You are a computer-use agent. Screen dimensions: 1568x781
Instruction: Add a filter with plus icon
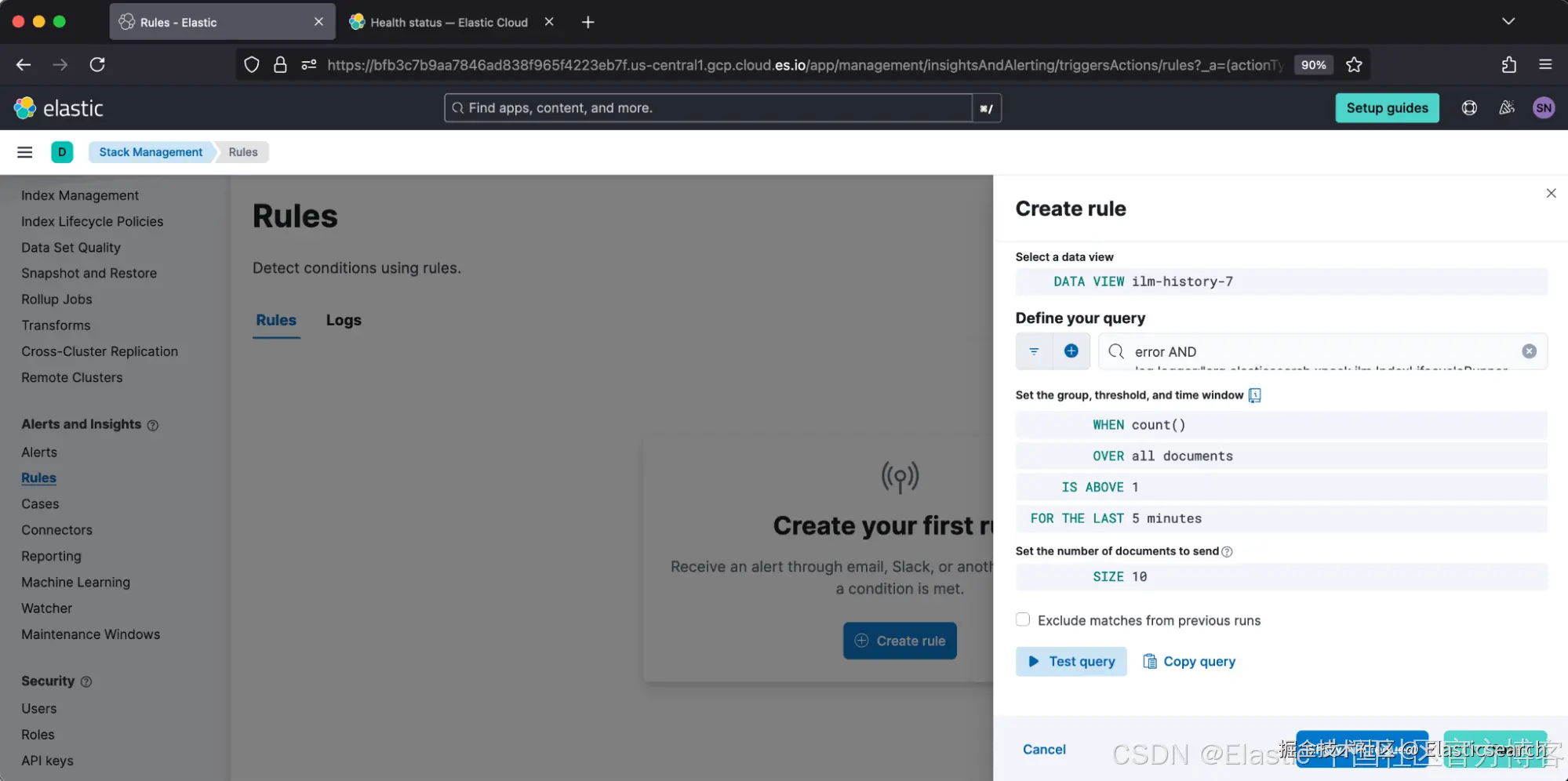point(1071,351)
